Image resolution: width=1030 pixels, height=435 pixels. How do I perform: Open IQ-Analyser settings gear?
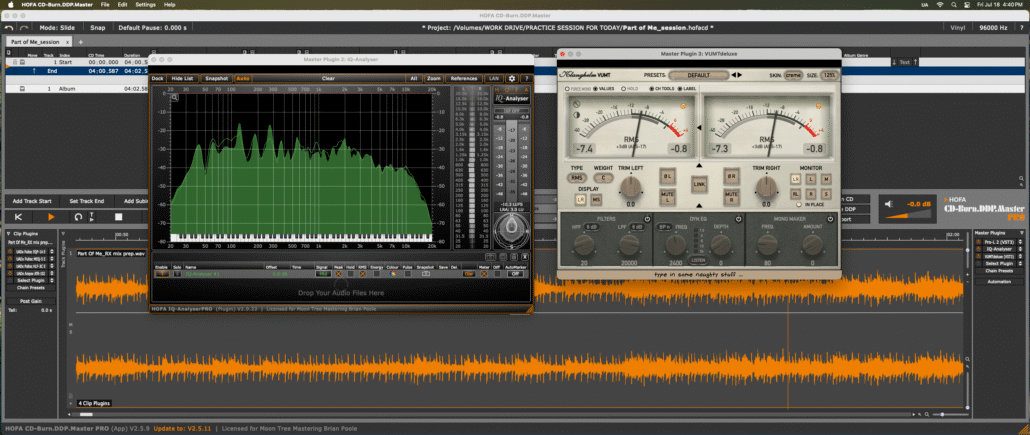pos(512,78)
